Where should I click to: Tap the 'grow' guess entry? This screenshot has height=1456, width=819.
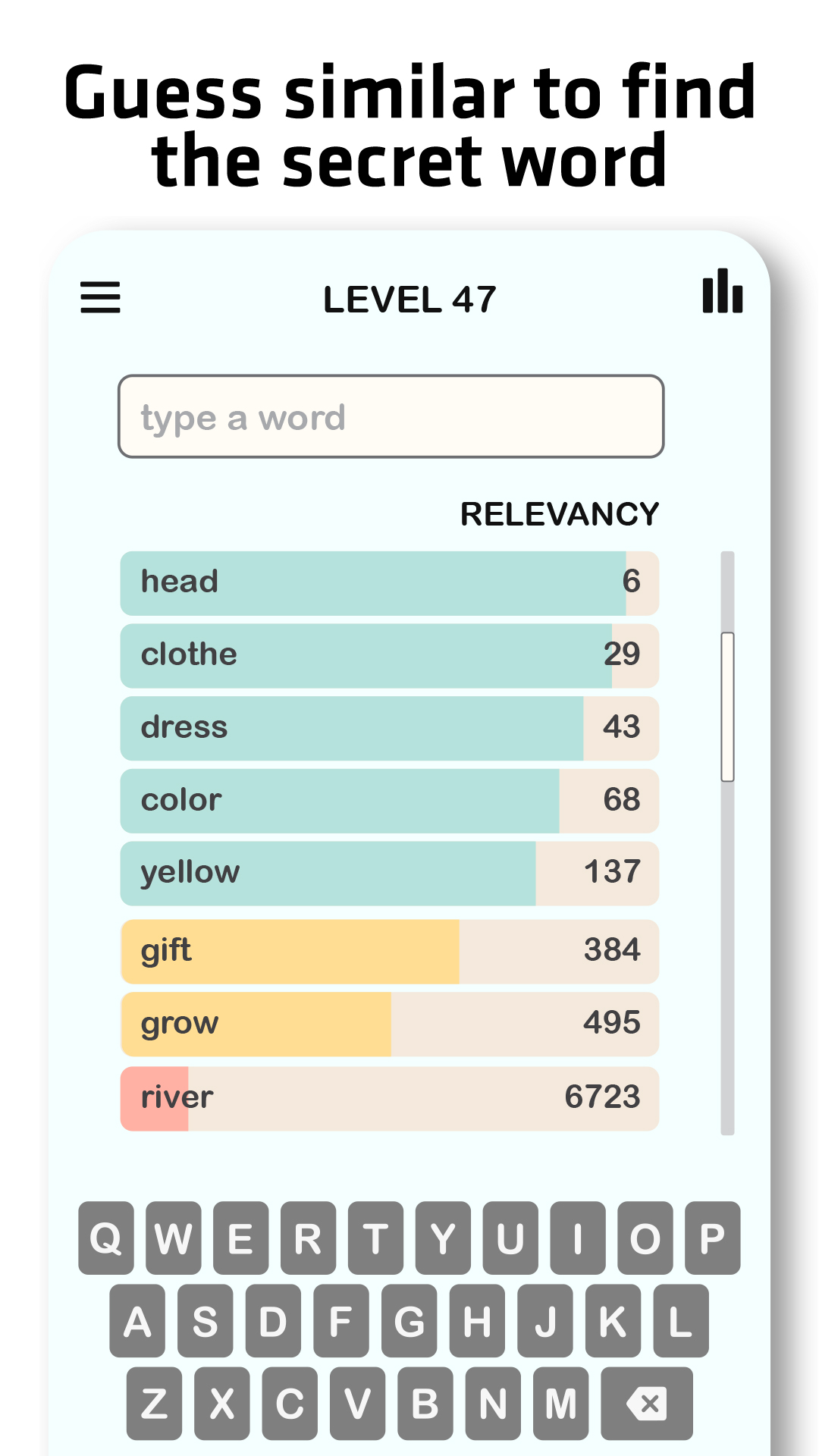pyautogui.click(x=389, y=1025)
